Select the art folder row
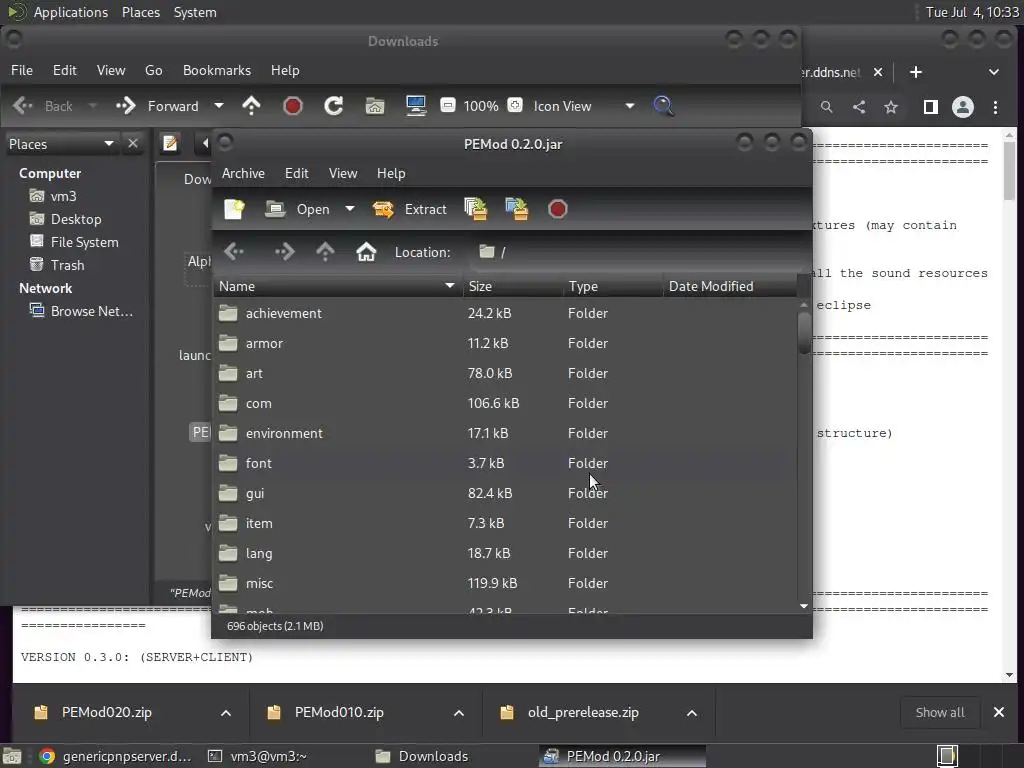Screen dimensions: 1024x768 click(505, 374)
